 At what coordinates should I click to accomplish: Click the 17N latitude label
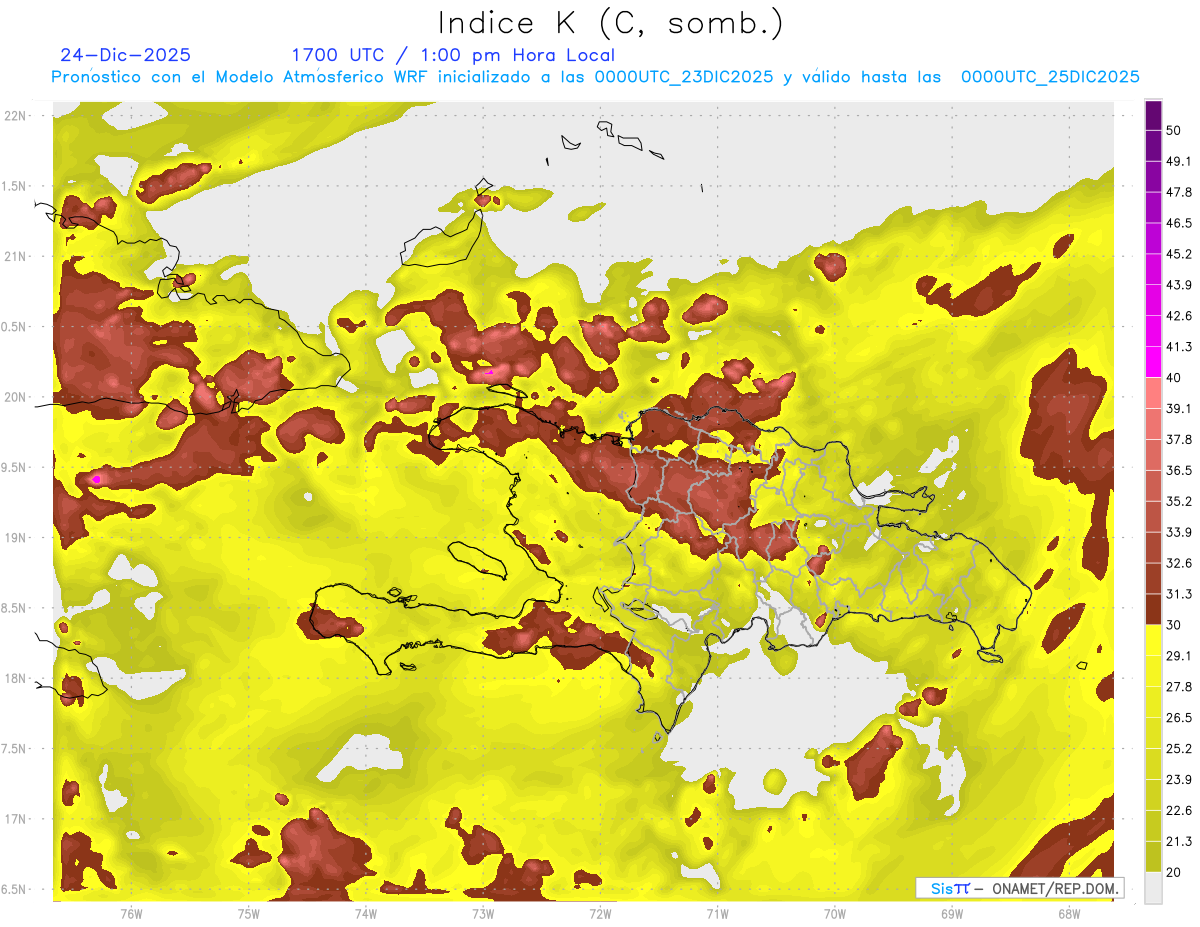tap(16, 820)
